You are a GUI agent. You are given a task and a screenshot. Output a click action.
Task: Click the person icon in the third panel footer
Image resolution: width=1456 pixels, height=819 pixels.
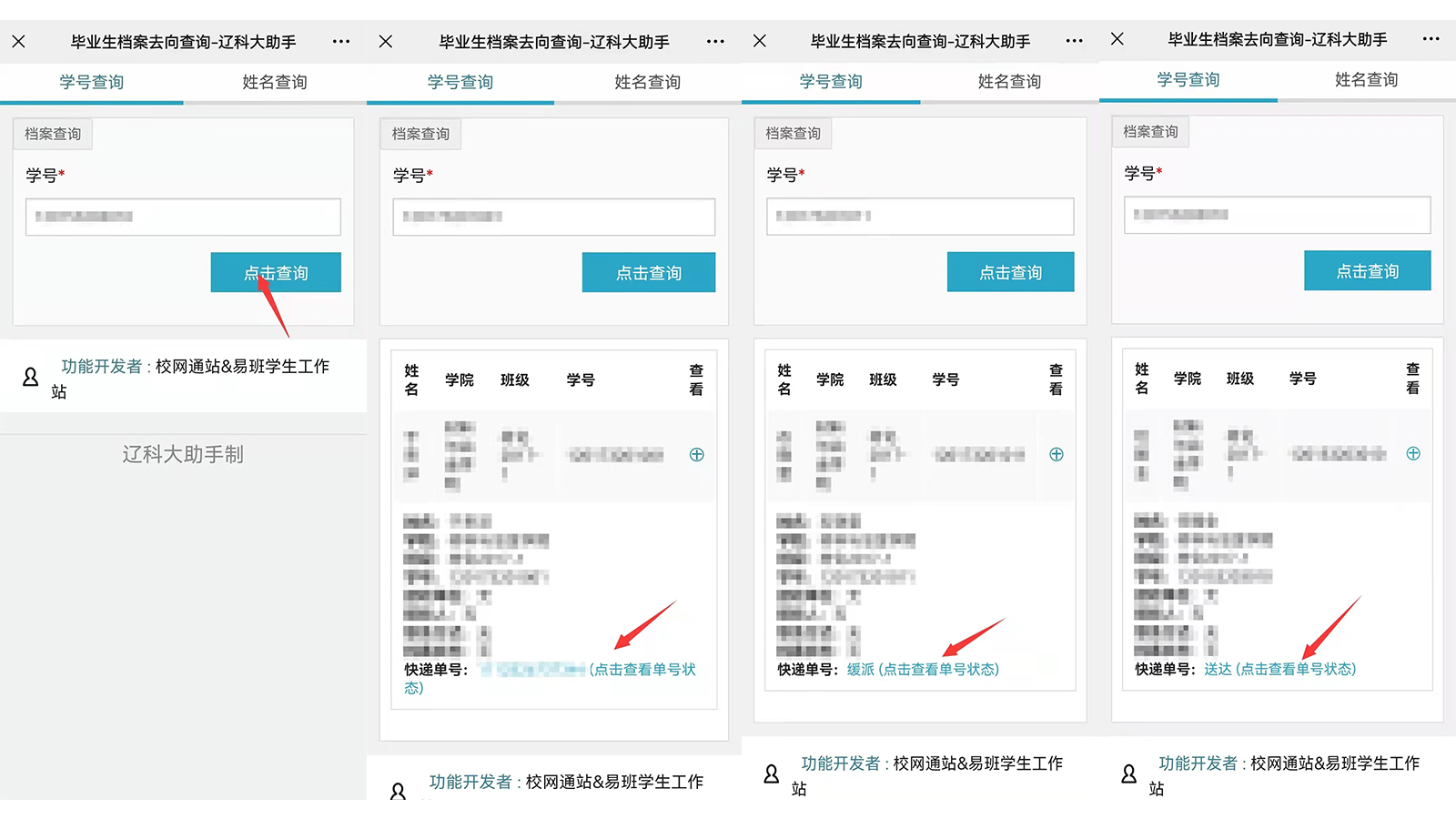(772, 773)
